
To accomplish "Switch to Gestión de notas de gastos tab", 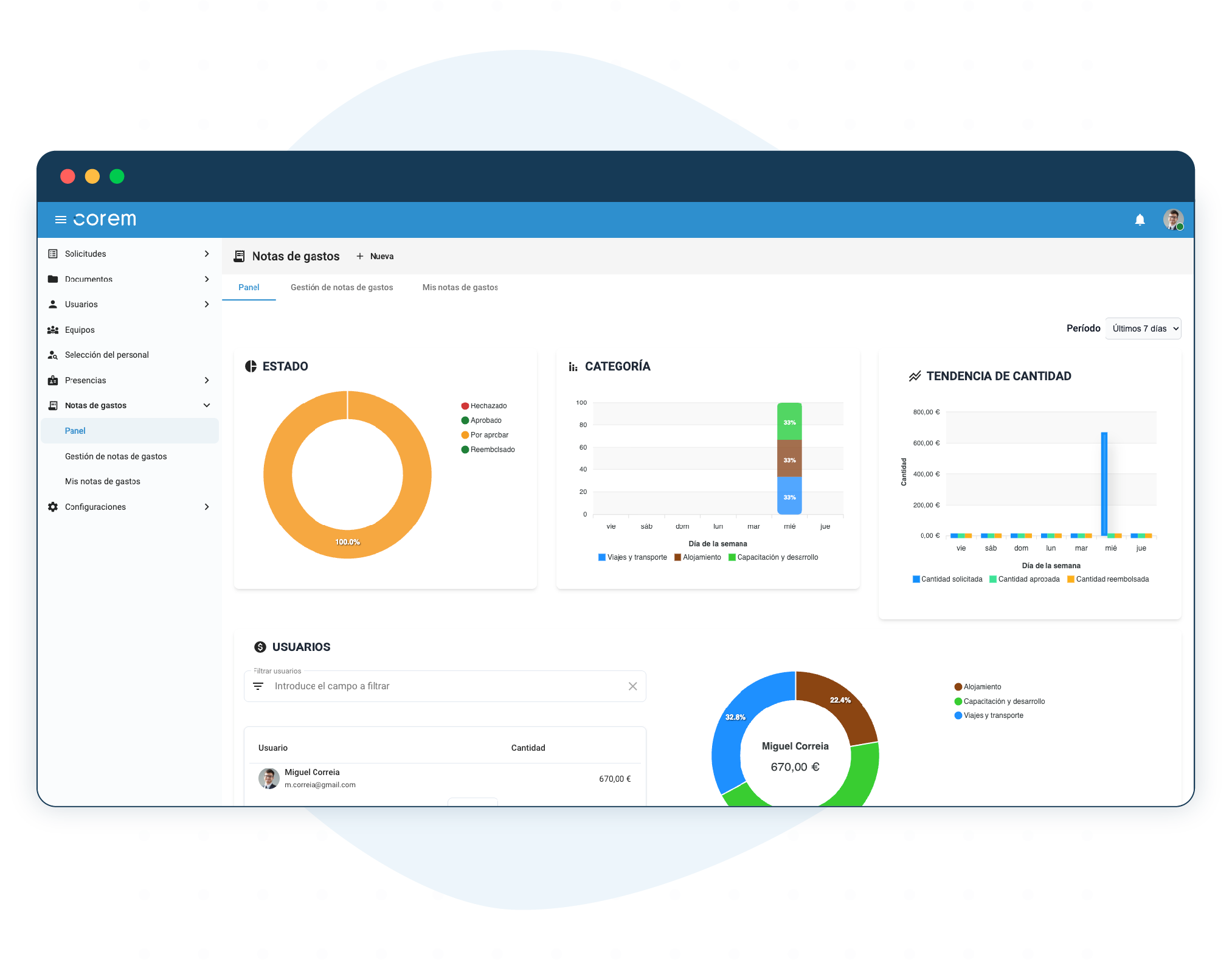I will point(342,287).
